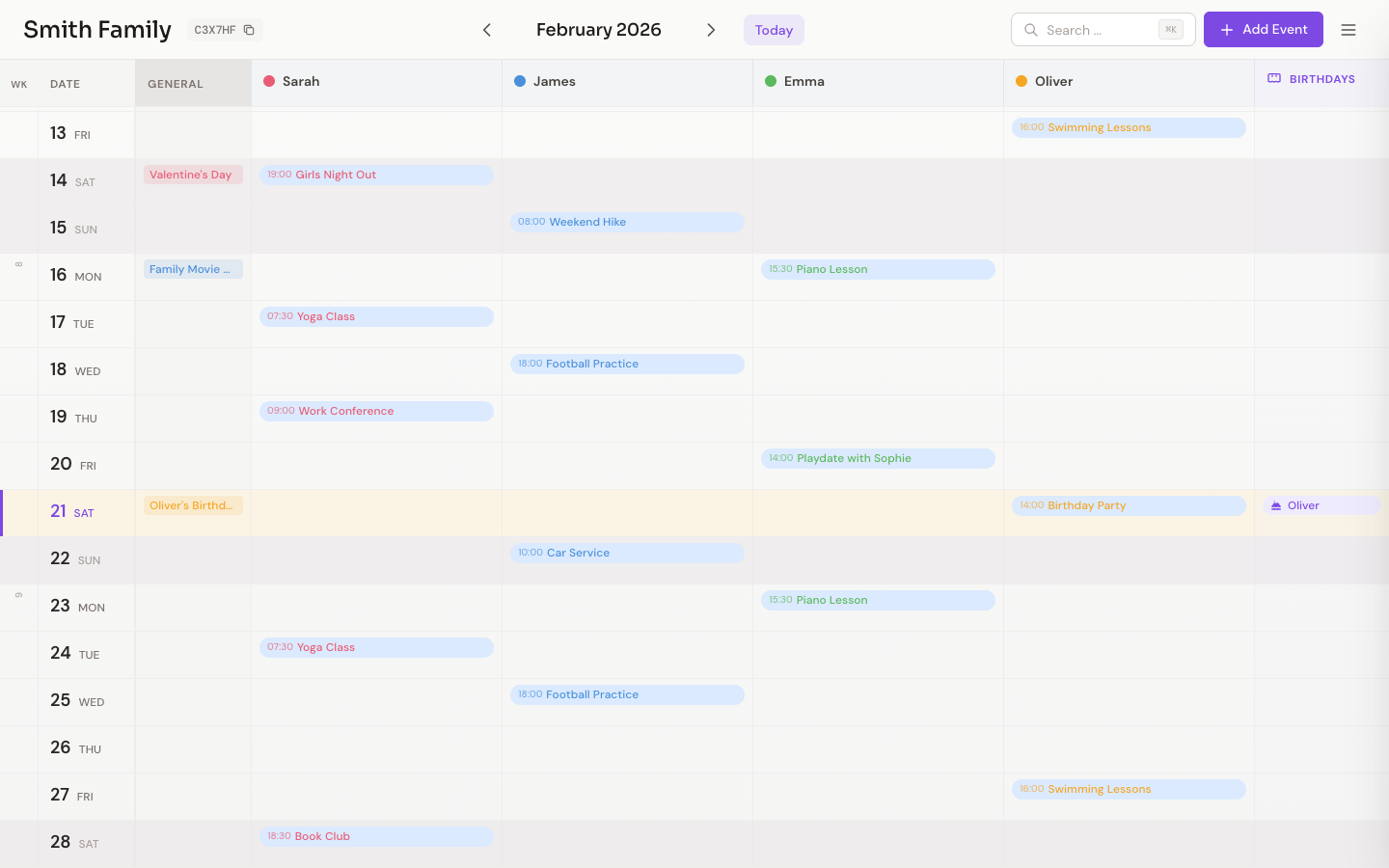Click Emma's green color dot

[x=770, y=81]
